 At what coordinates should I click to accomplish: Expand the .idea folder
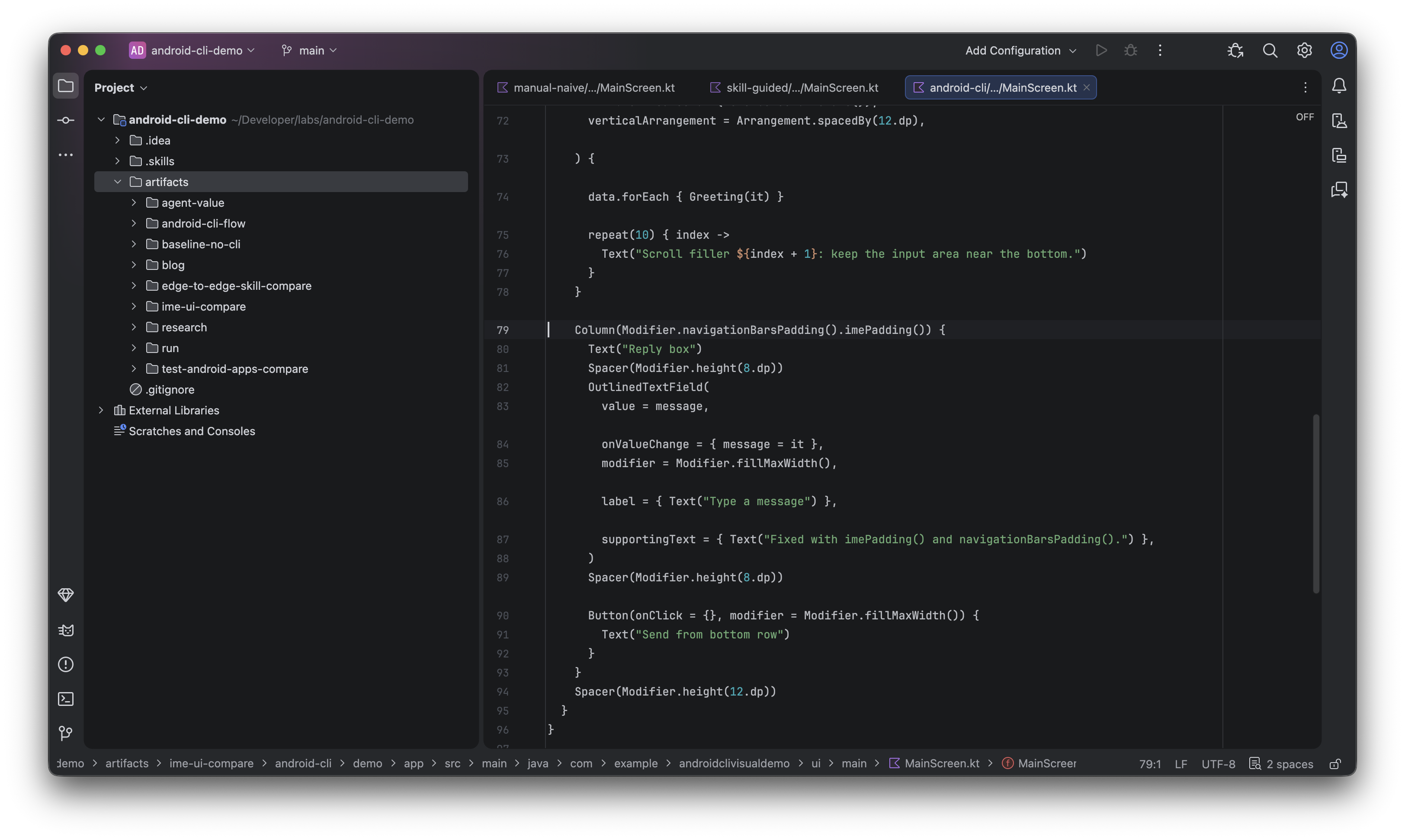pyautogui.click(x=118, y=141)
